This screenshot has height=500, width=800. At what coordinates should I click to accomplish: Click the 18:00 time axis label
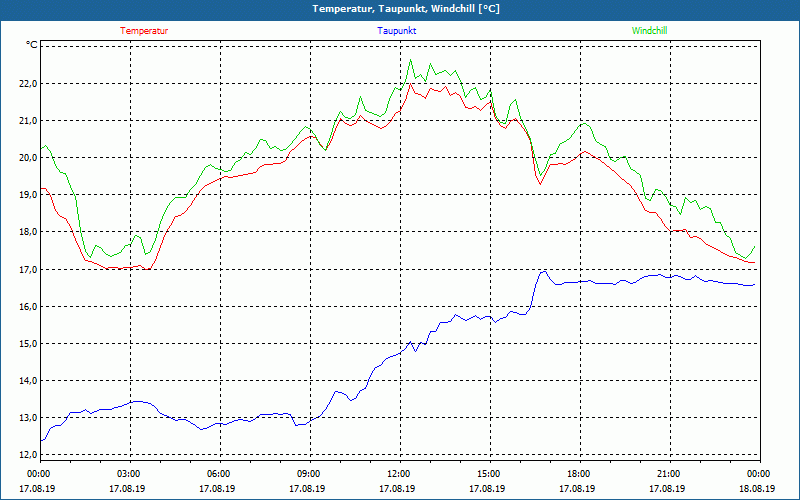[580, 474]
